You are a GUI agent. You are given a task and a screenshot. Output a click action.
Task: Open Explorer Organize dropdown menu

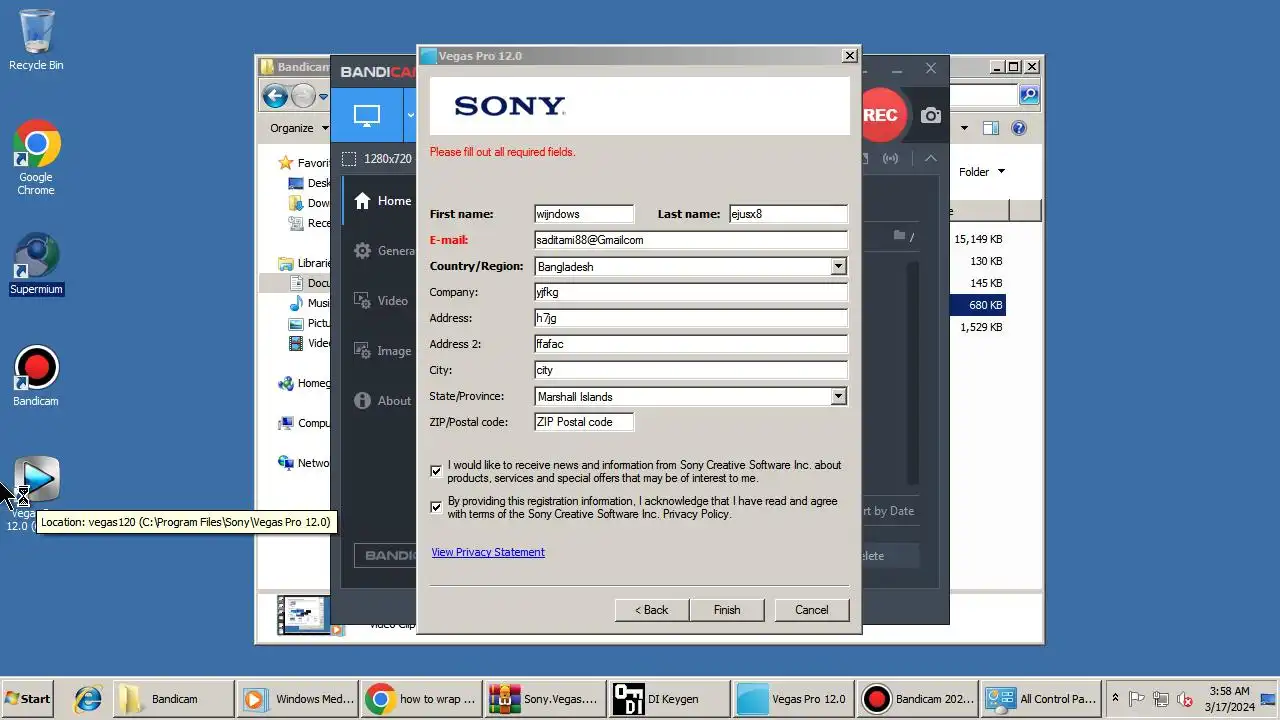(x=299, y=128)
